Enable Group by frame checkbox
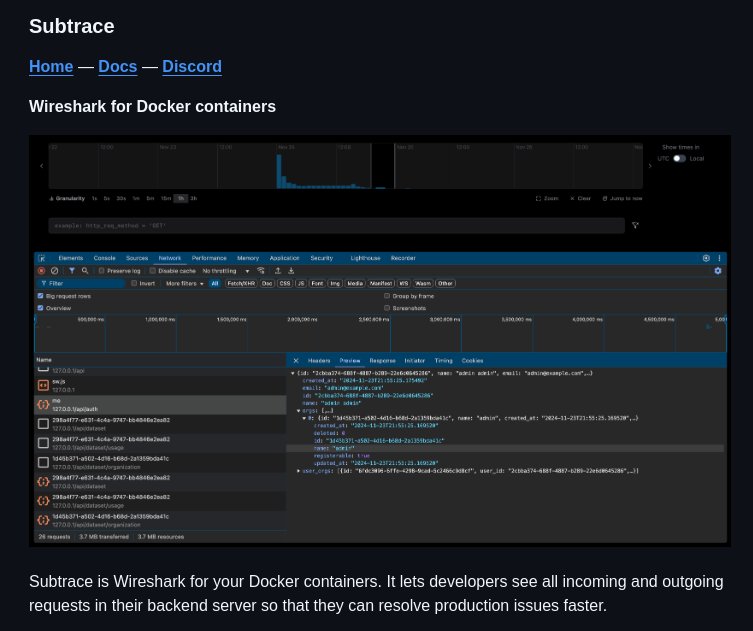The width and height of the screenshot is (753, 631). coord(387,296)
